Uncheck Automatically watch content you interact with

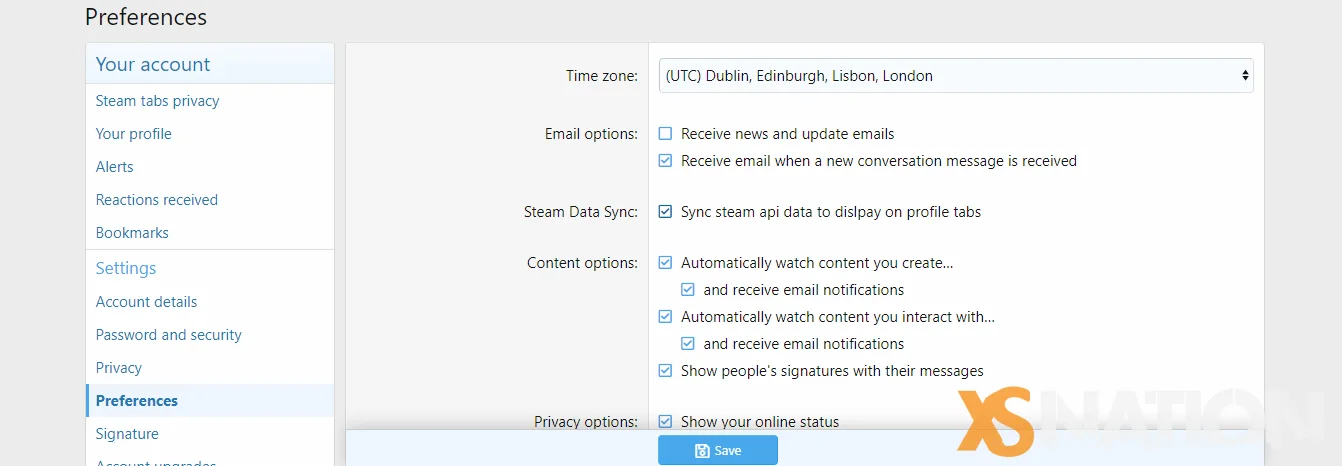665,317
